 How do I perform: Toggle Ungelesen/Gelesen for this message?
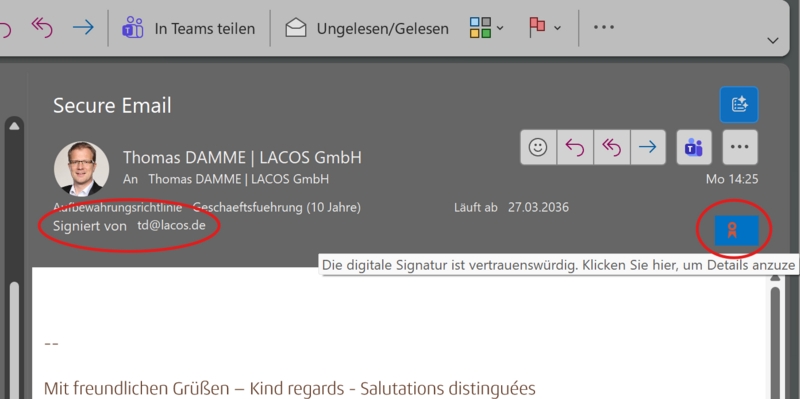[367, 29]
